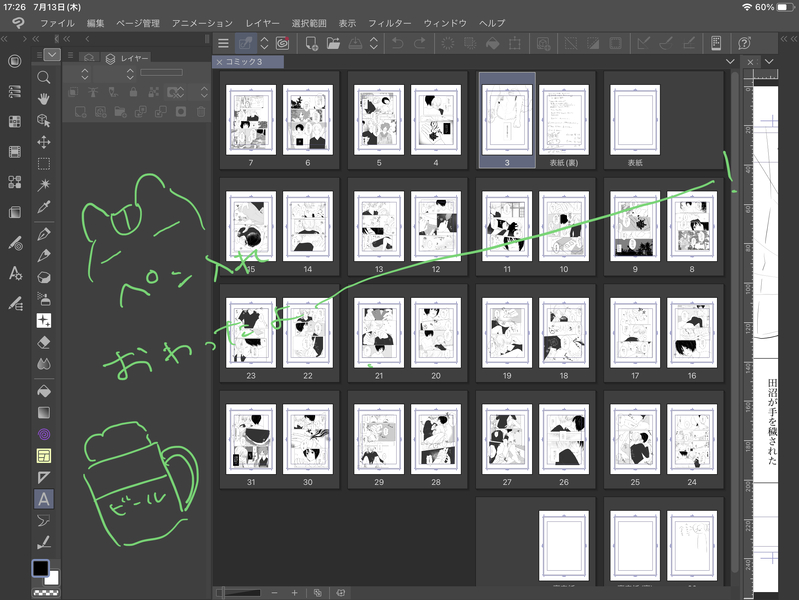
Task: Select the Balloon tool
Action: coord(44,520)
